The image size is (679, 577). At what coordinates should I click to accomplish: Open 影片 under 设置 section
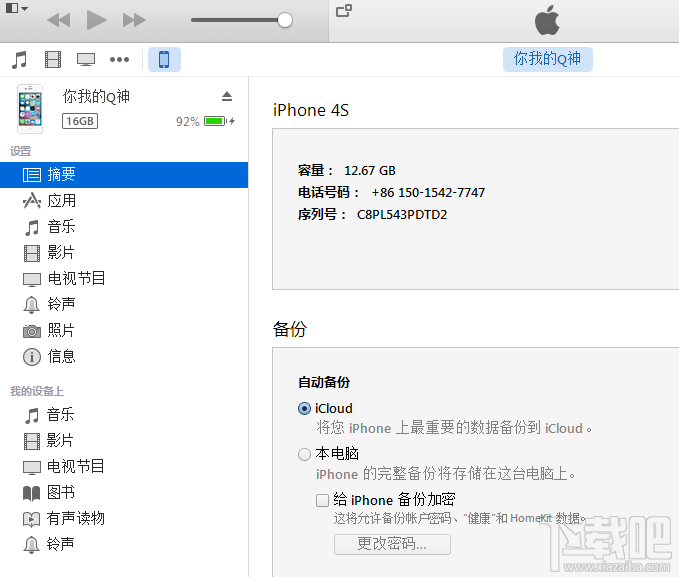[x=124, y=253]
